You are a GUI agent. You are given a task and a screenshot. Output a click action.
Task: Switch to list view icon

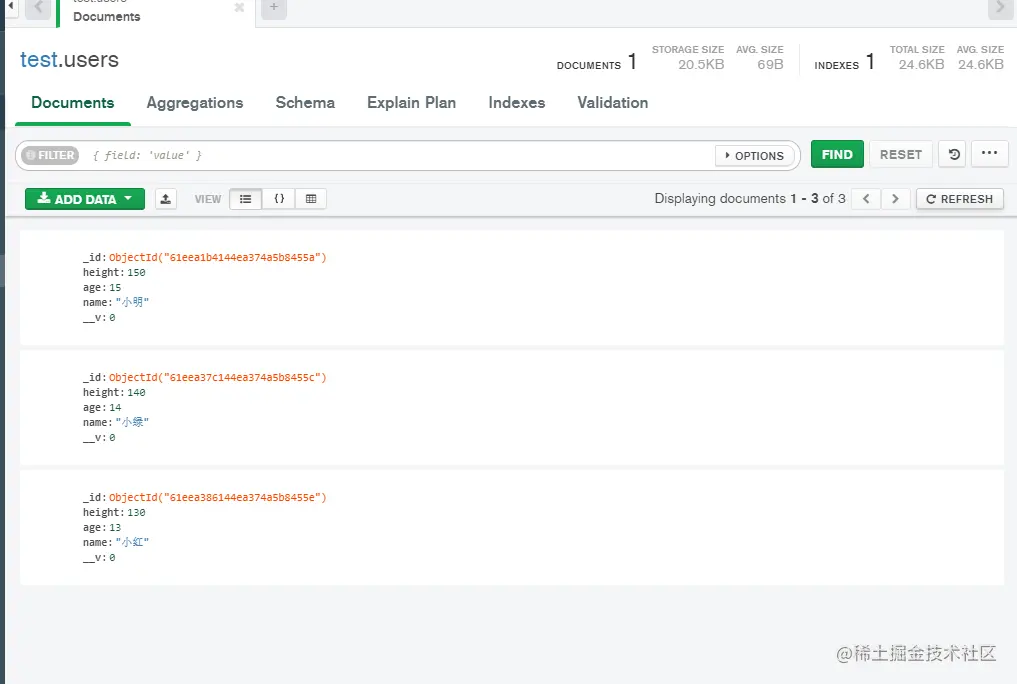coord(246,199)
